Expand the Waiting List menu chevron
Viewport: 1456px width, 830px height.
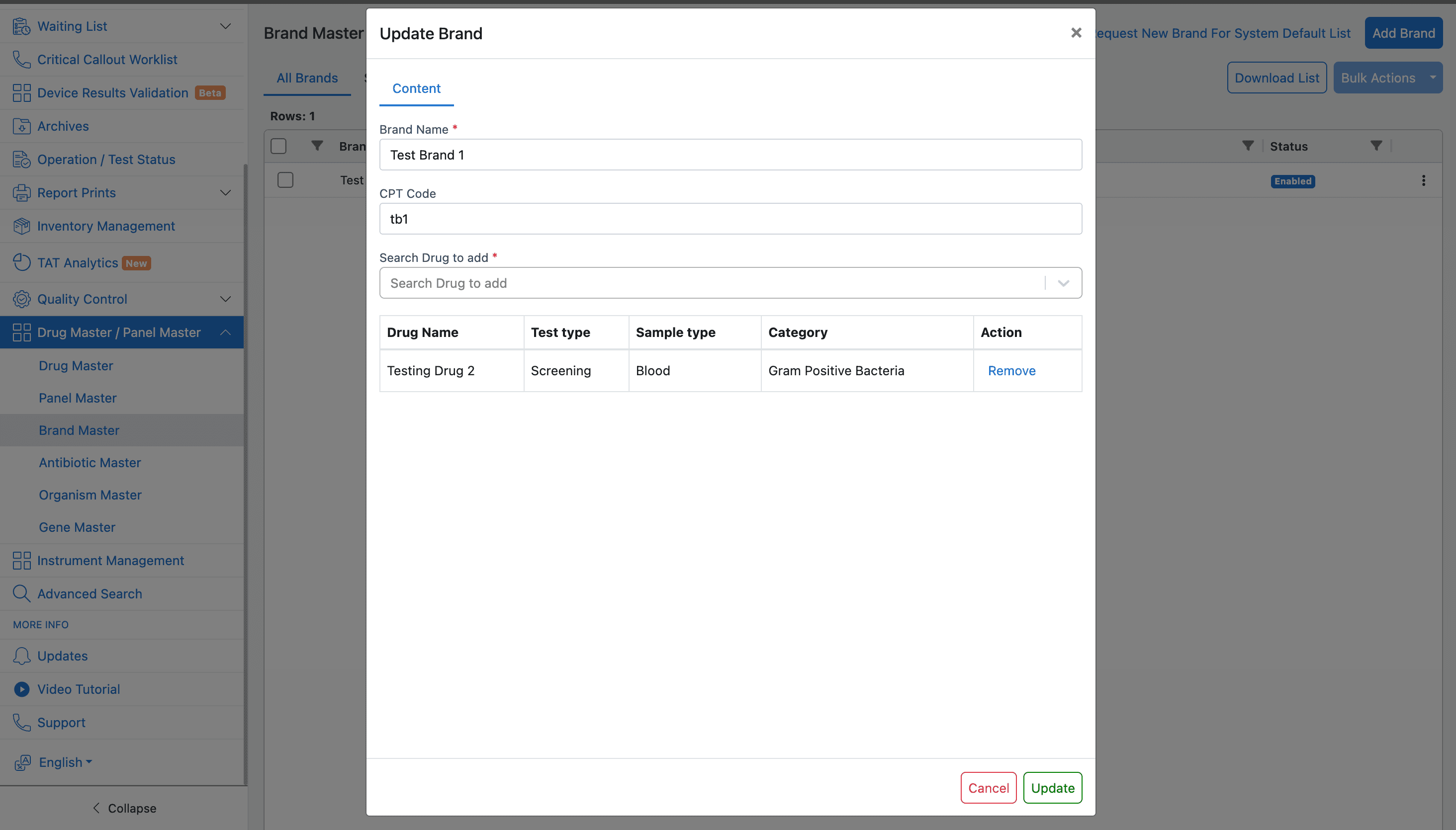click(x=226, y=26)
